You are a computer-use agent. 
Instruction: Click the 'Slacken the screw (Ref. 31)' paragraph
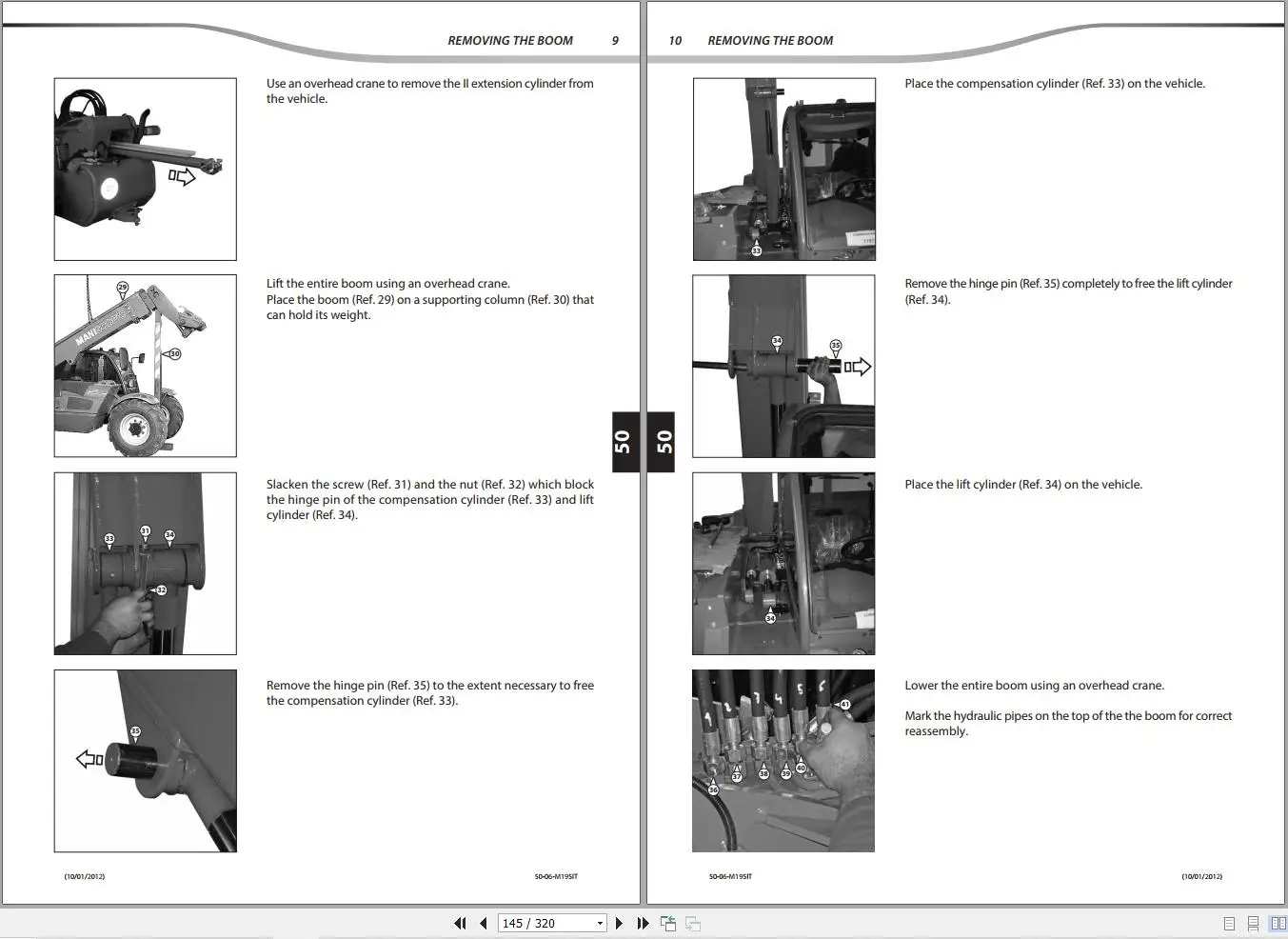click(430, 500)
